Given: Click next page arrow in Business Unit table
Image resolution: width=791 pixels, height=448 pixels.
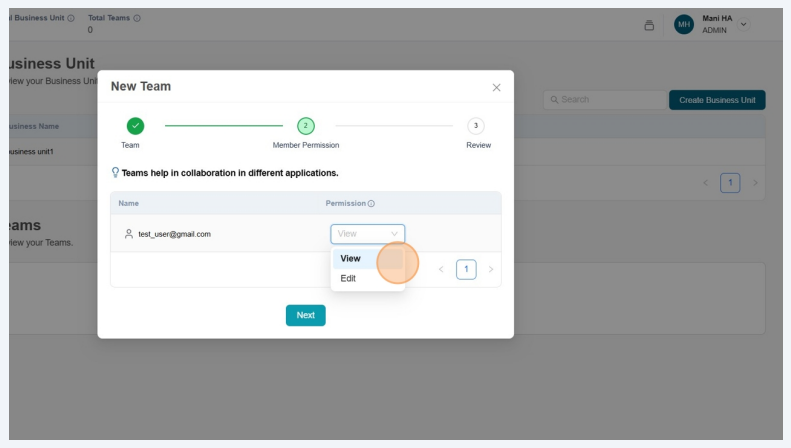Looking at the screenshot, I should click(x=755, y=183).
